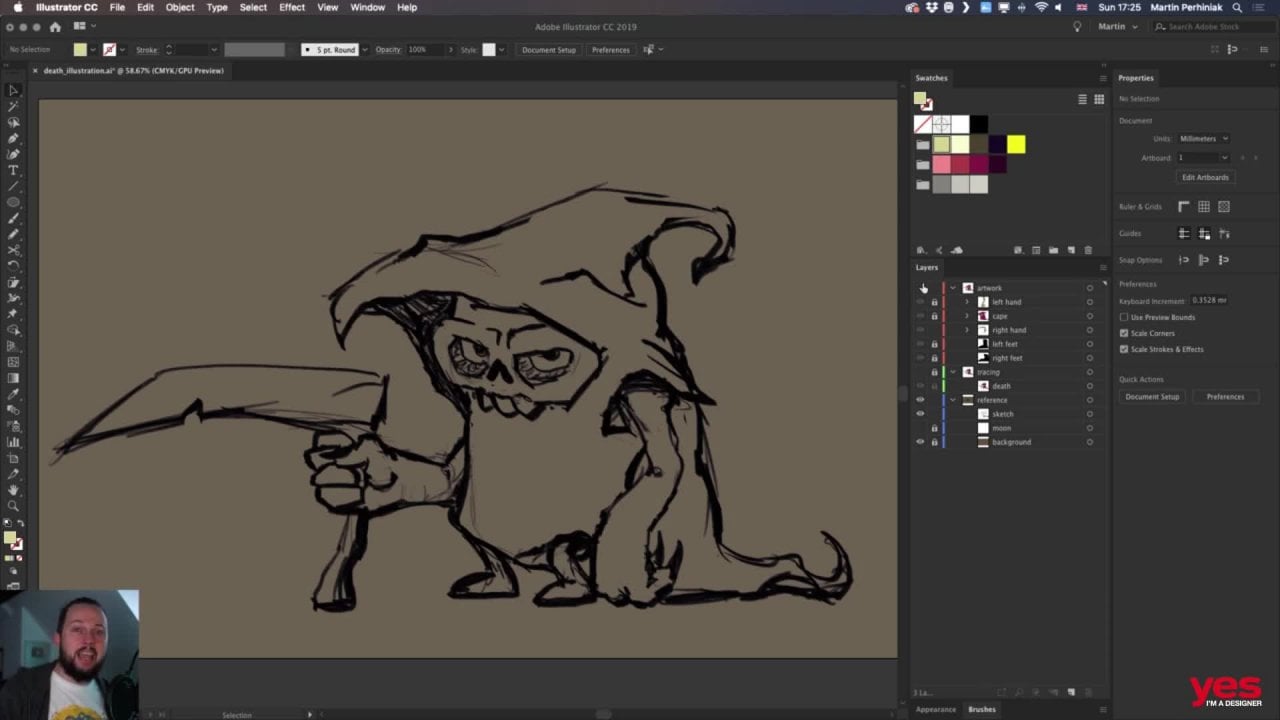Pick the Zoom magnifier tool
Screen dimensions: 1280x720
click(x=13, y=506)
